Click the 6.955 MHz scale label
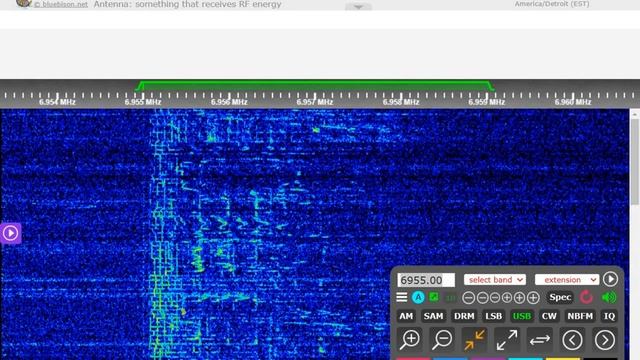Viewport: 640px width, 360px height. [x=143, y=102]
